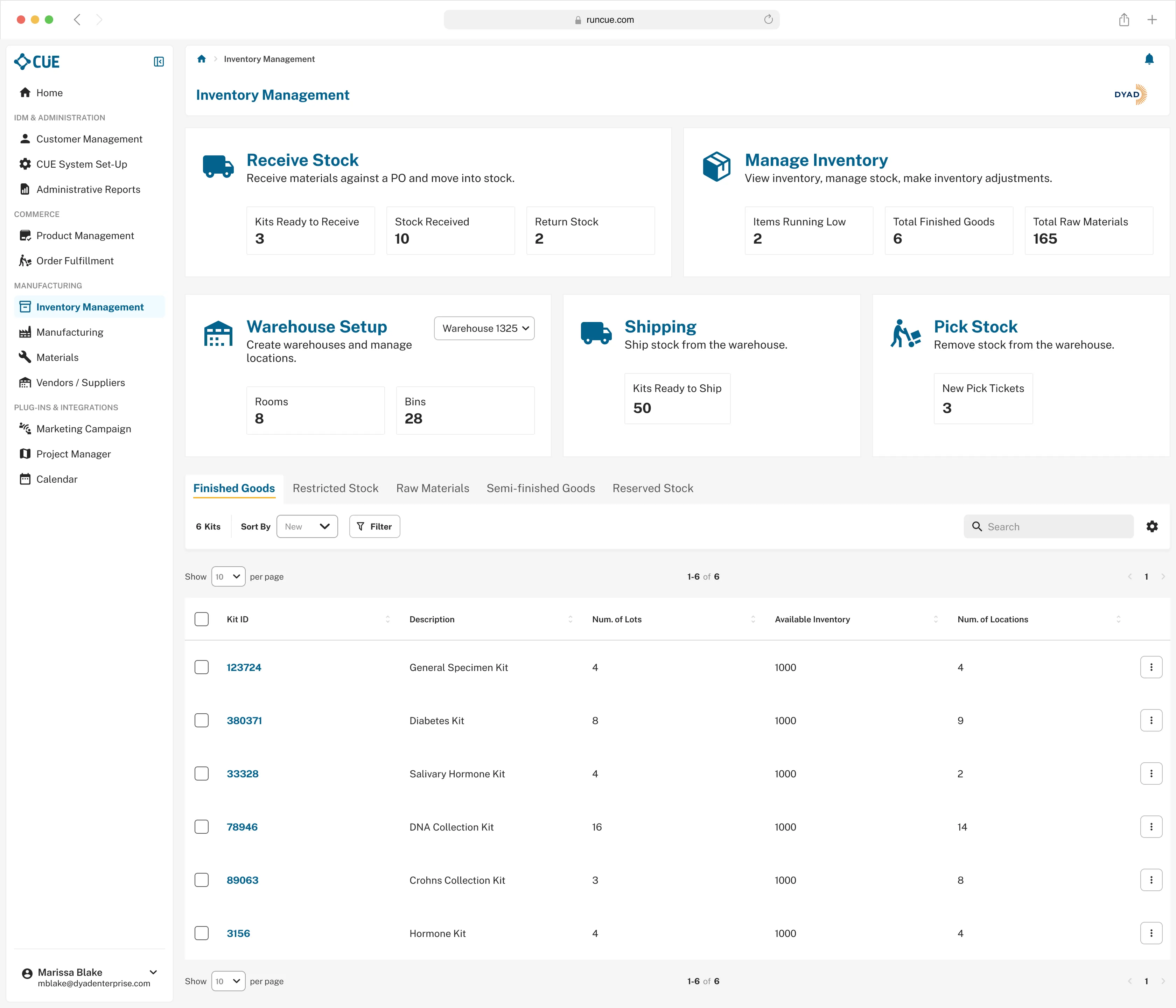The image size is (1176, 1008).
Task: Click the breadcrumb home icon
Action: point(202,59)
